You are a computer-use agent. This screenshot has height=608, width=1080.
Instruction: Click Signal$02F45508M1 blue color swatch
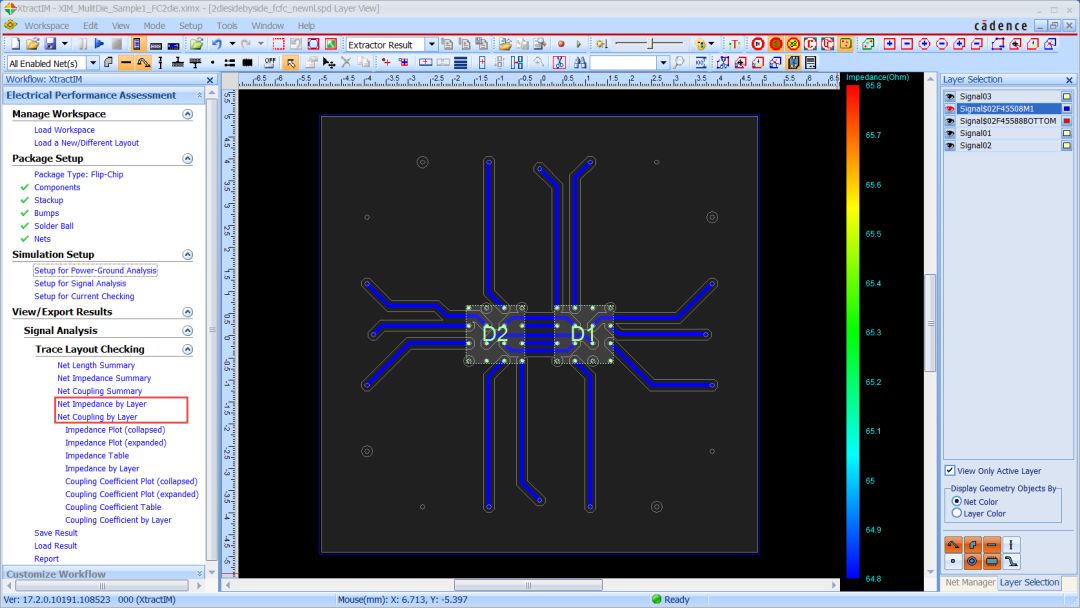[1066, 109]
